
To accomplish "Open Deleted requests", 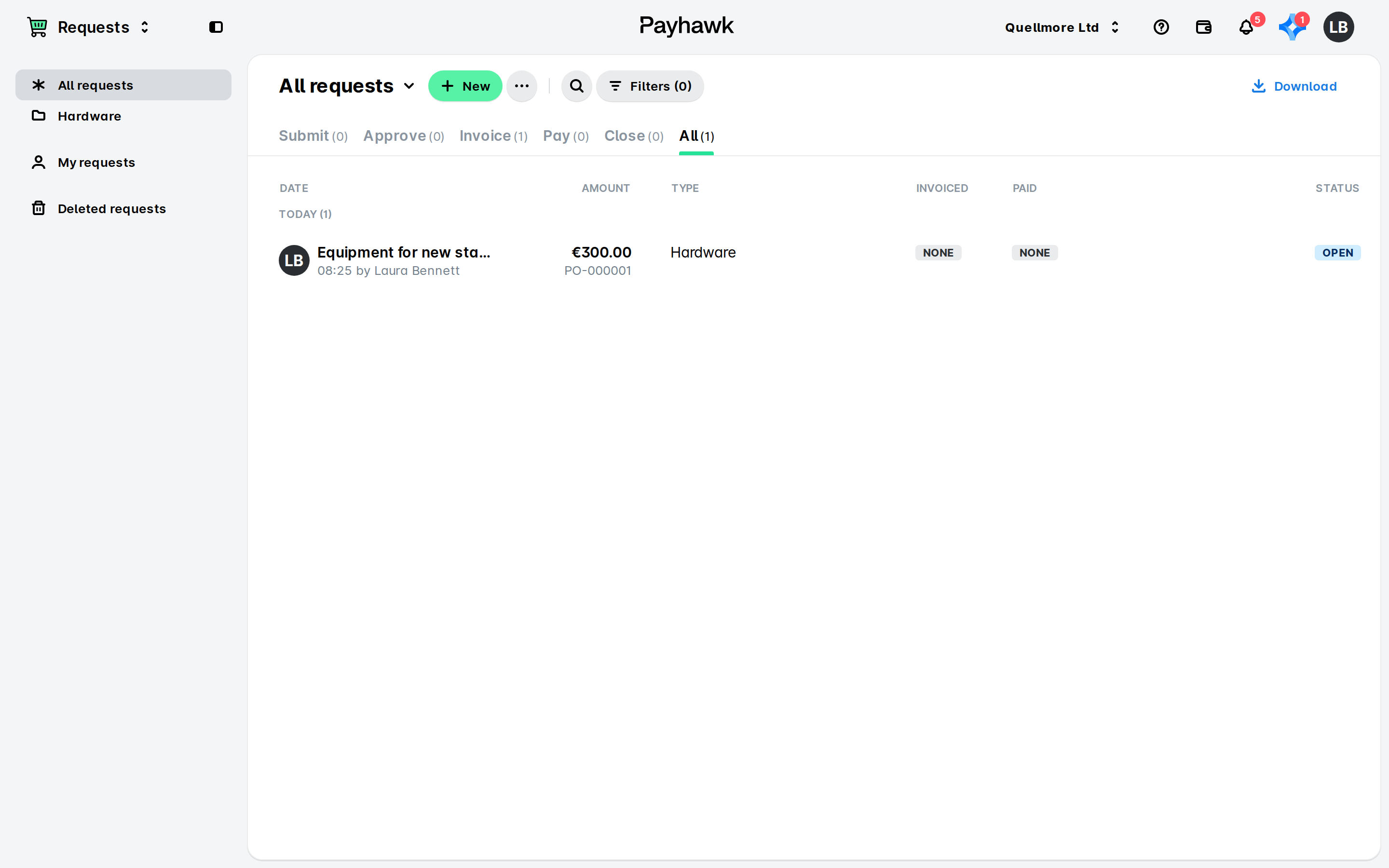I will coord(123,208).
